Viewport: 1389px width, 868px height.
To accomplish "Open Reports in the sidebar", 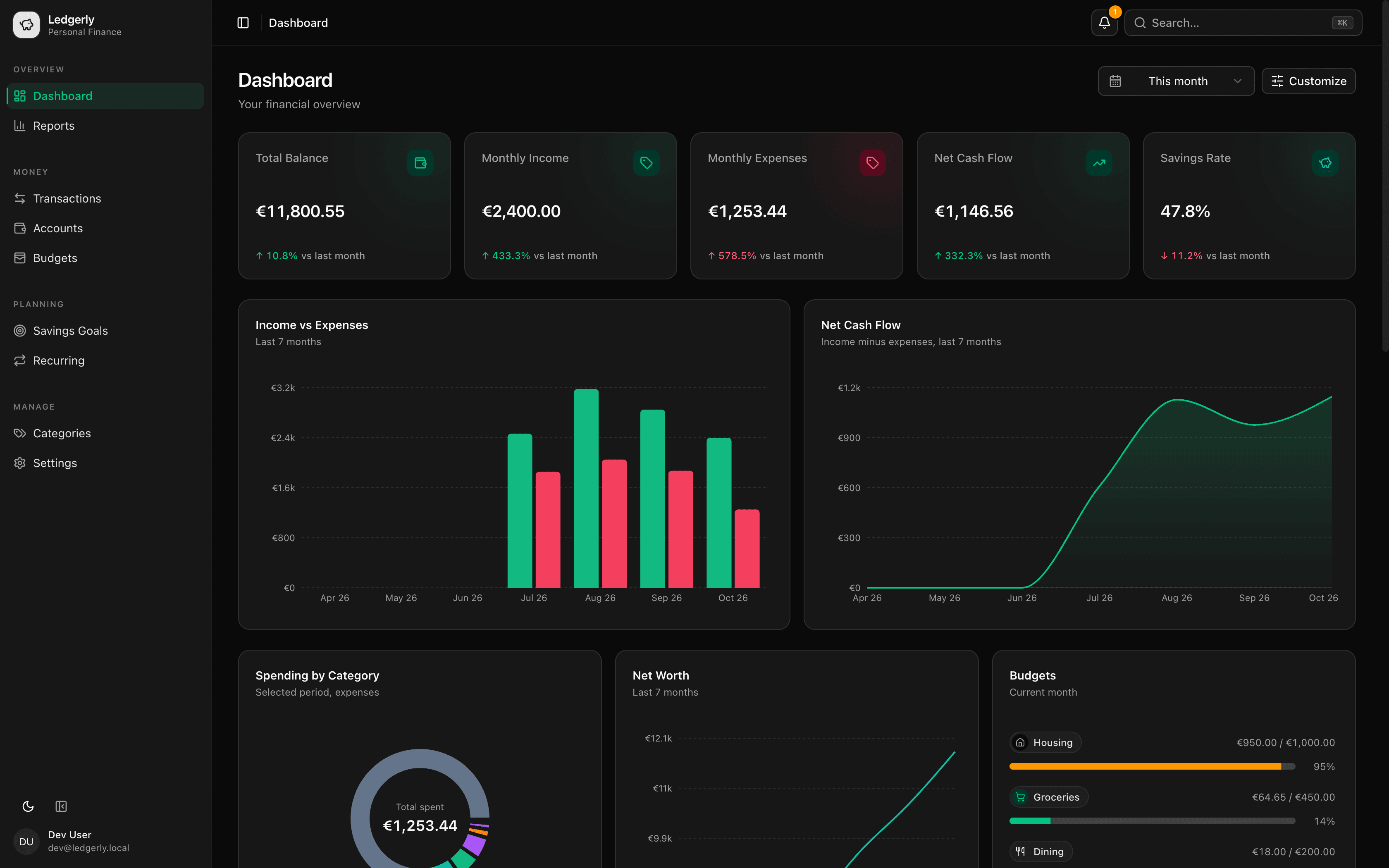I will tap(105, 126).
